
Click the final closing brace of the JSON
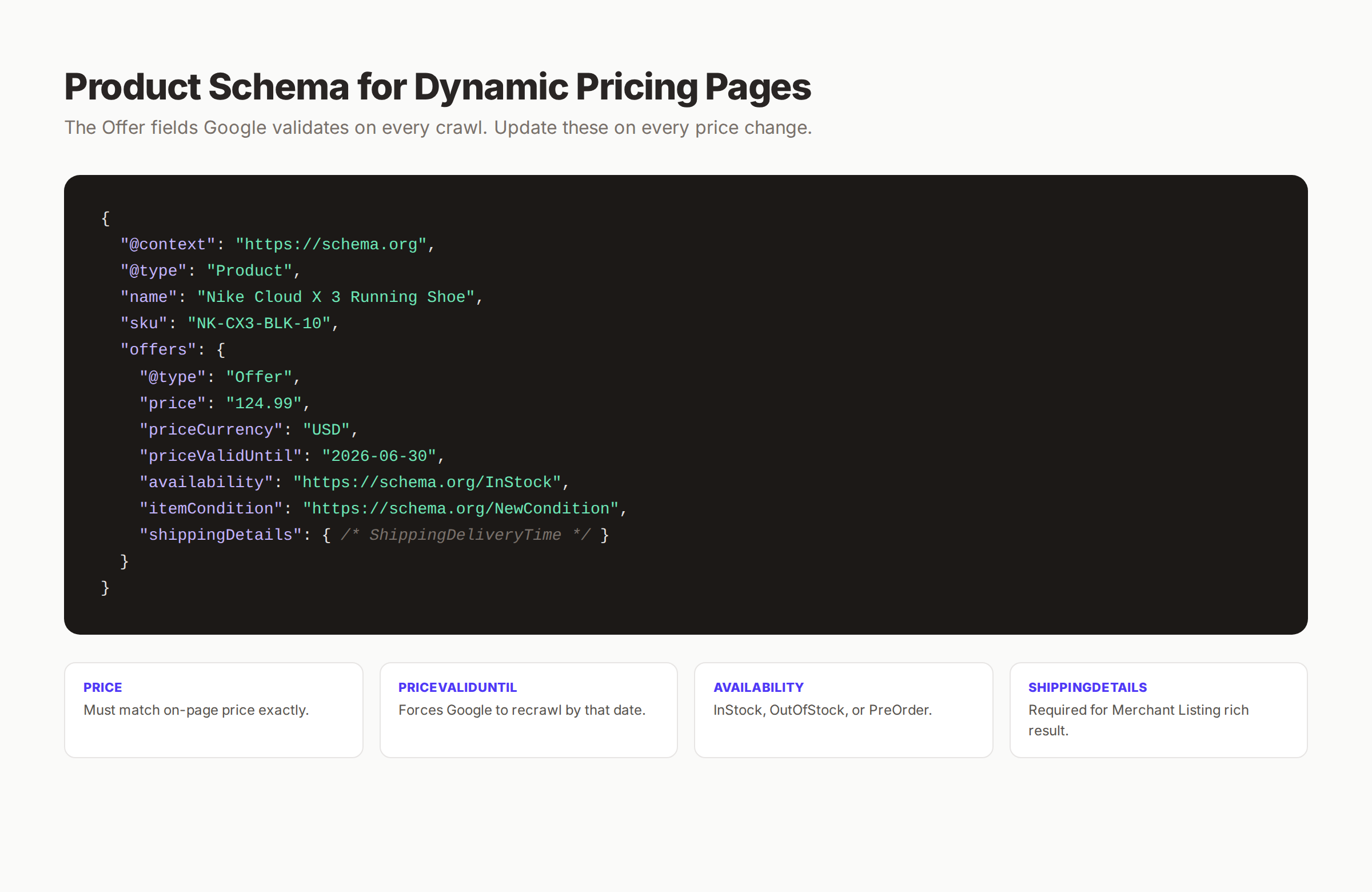(105, 588)
